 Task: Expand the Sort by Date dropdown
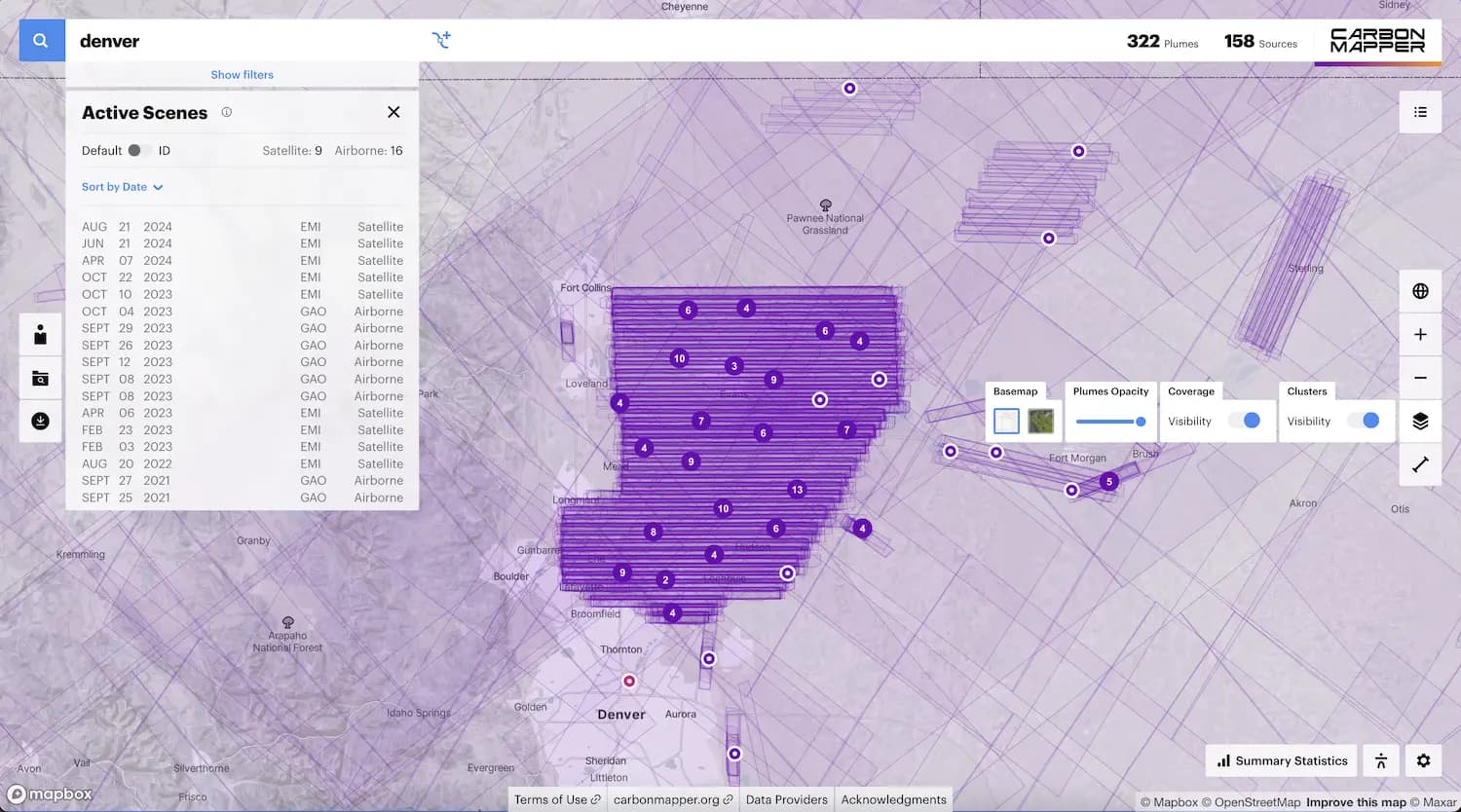[x=122, y=187]
